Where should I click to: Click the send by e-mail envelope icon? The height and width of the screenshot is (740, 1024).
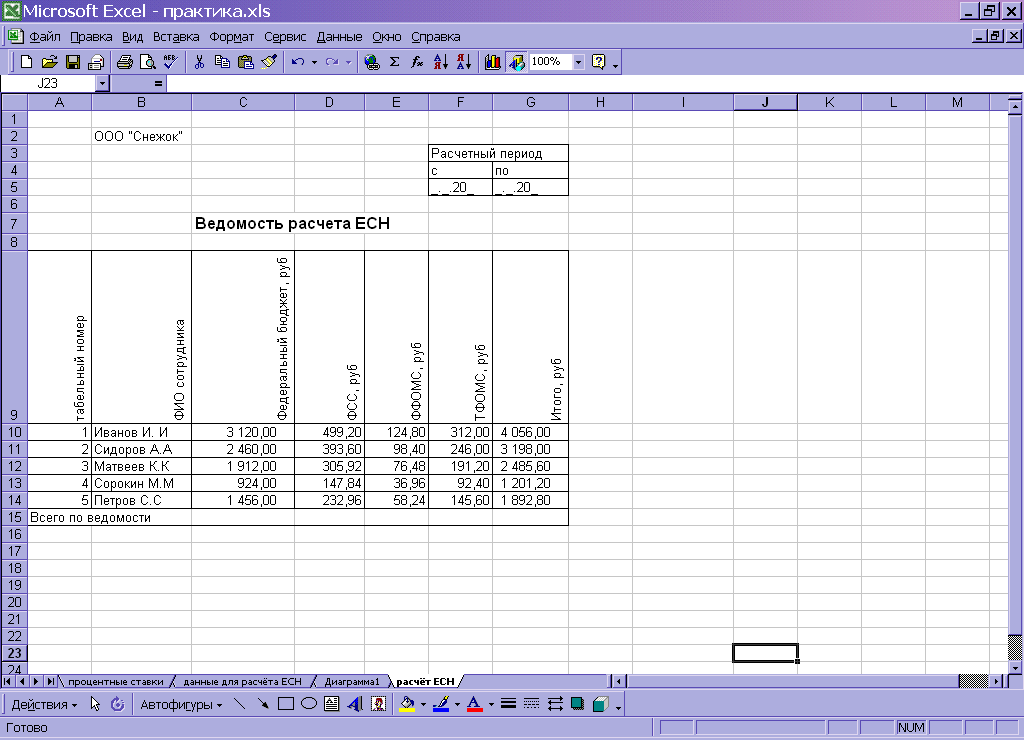(96, 62)
